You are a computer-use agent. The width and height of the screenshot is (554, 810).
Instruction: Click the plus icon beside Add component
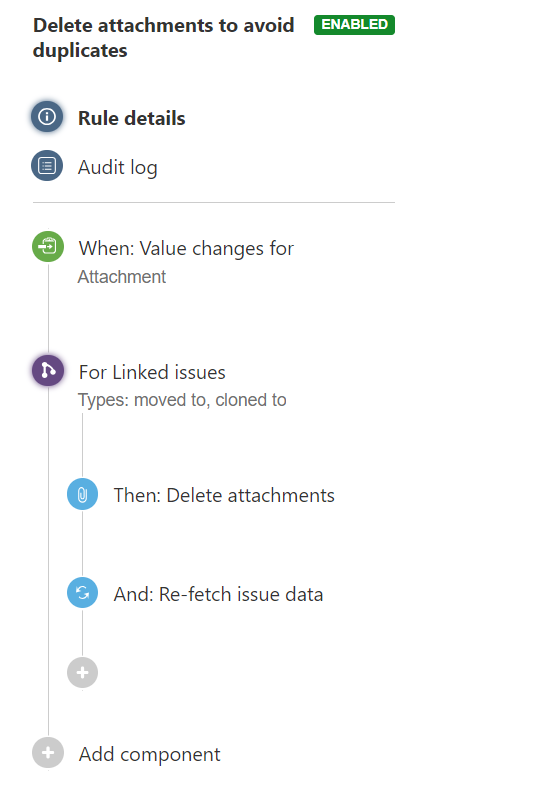click(x=48, y=753)
